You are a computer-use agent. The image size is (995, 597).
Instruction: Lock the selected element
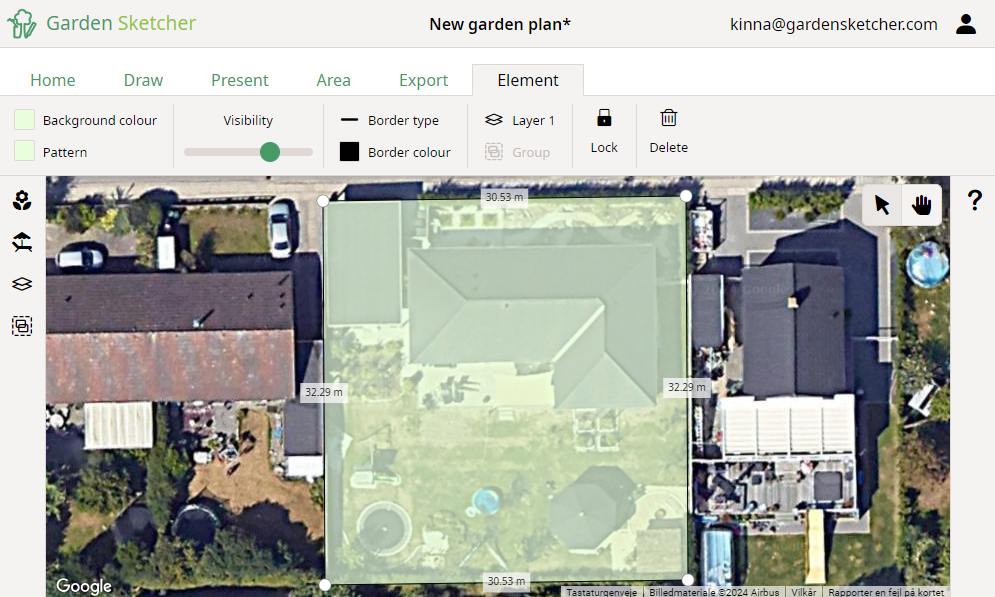tap(604, 131)
